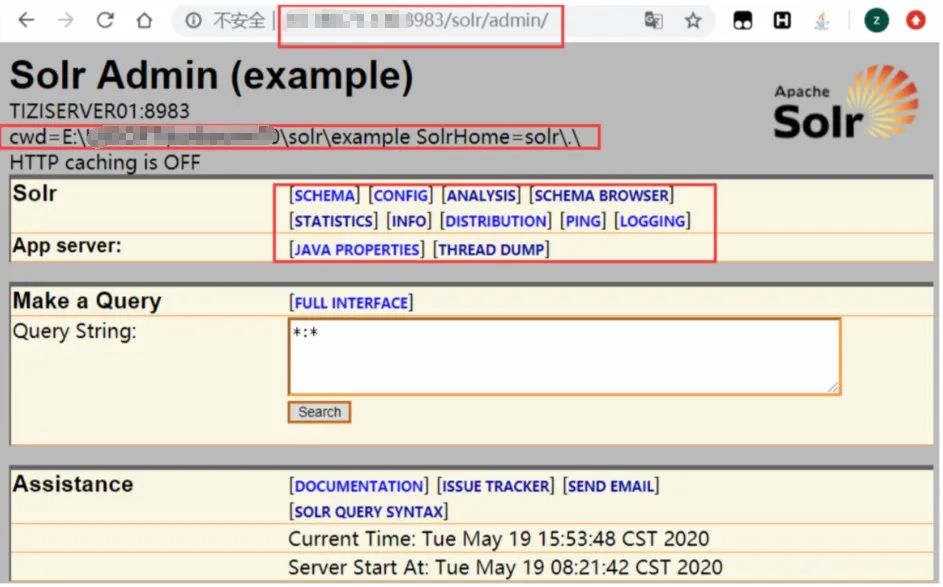Click the App server: label
The height and width of the screenshot is (587, 943).
pyautogui.click(x=67, y=246)
